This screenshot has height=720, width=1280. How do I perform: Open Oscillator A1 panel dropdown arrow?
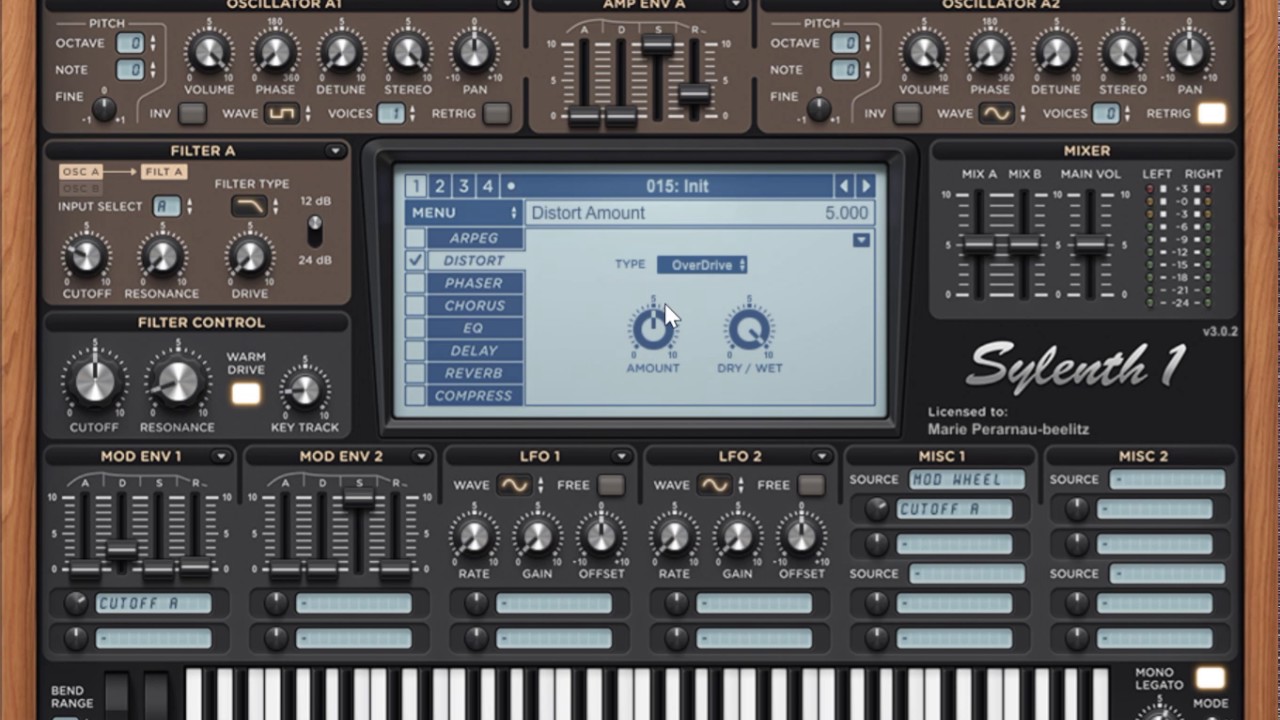tap(507, 4)
